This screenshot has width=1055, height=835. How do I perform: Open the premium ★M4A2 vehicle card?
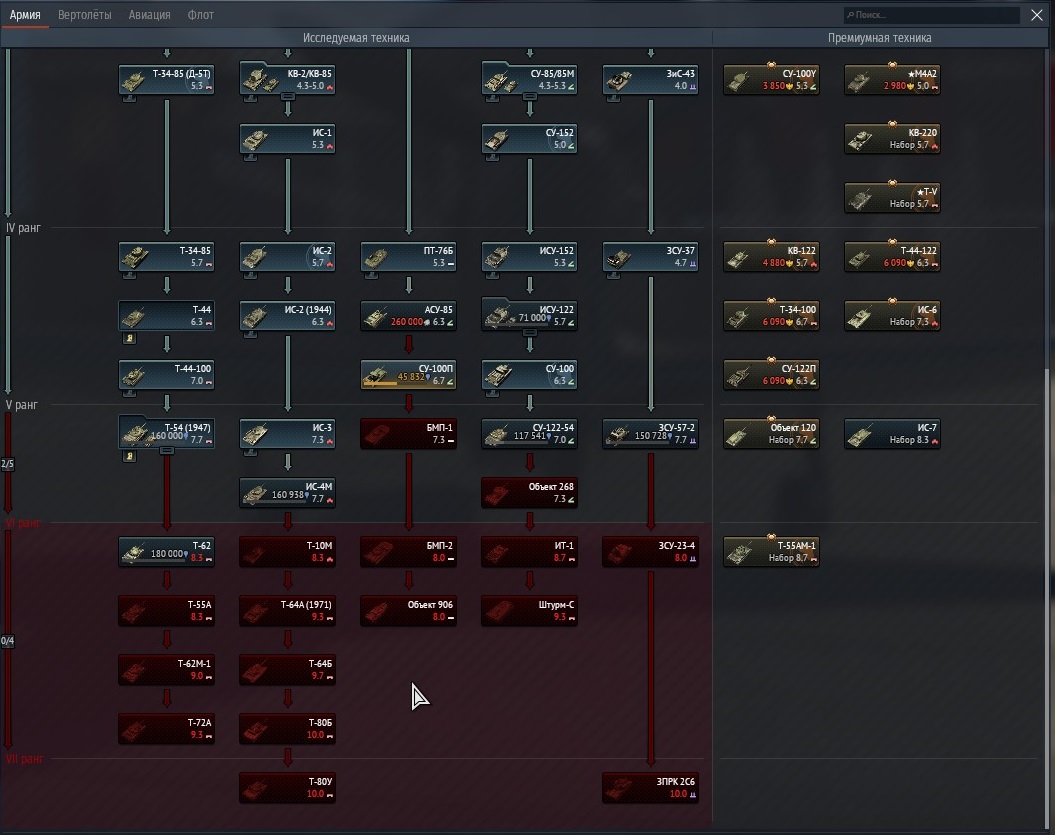point(892,80)
